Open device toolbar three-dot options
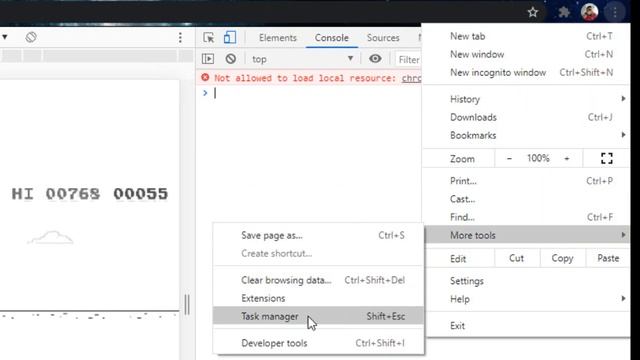640x360 pixels. [180, 38]
